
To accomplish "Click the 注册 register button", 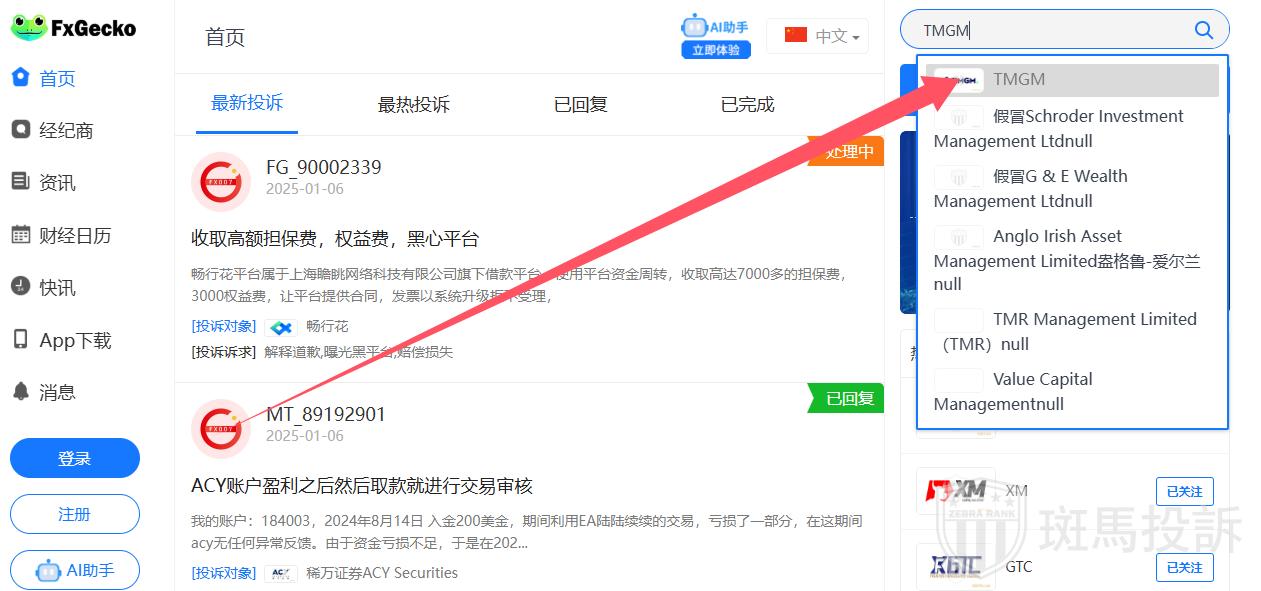I will (x=75, y=514).
